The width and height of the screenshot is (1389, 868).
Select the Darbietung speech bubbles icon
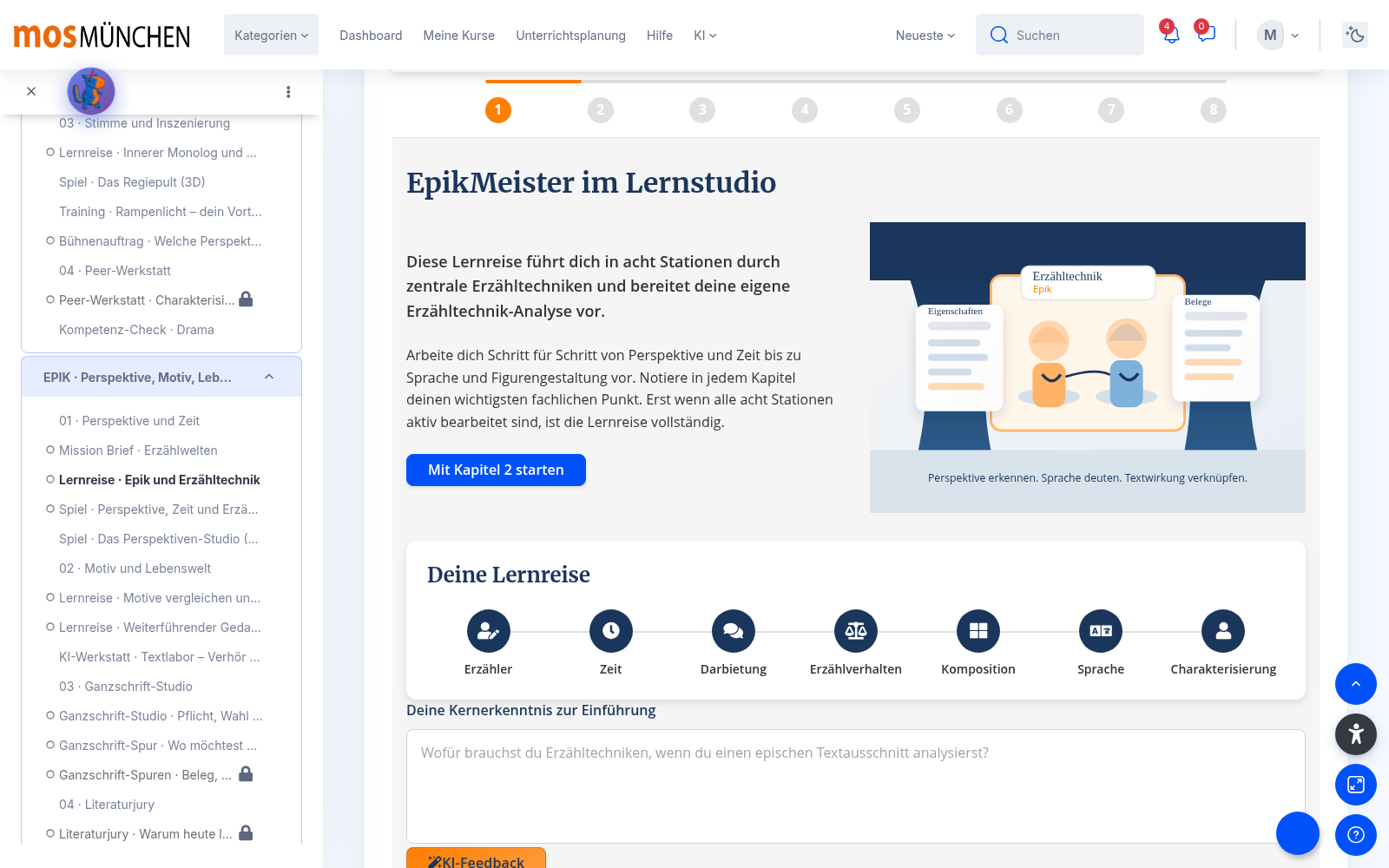733,631
